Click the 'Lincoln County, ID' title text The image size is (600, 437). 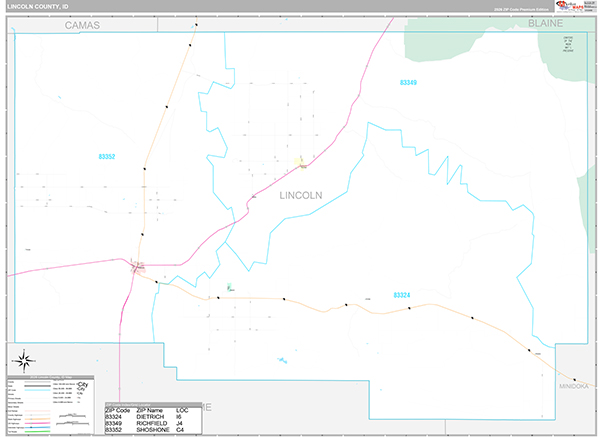[36, 7]
